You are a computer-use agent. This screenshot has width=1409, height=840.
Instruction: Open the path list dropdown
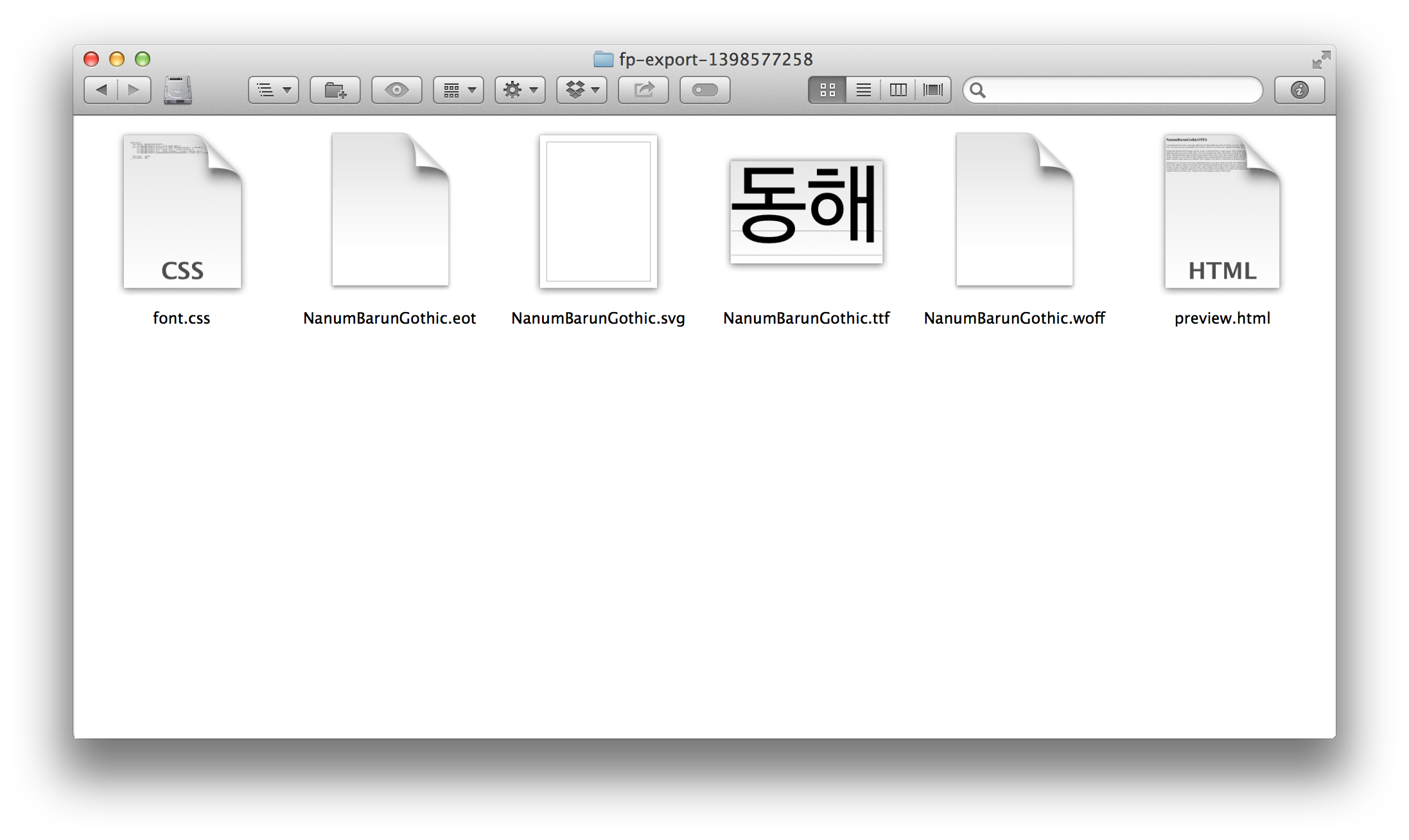tap(273, 90)
